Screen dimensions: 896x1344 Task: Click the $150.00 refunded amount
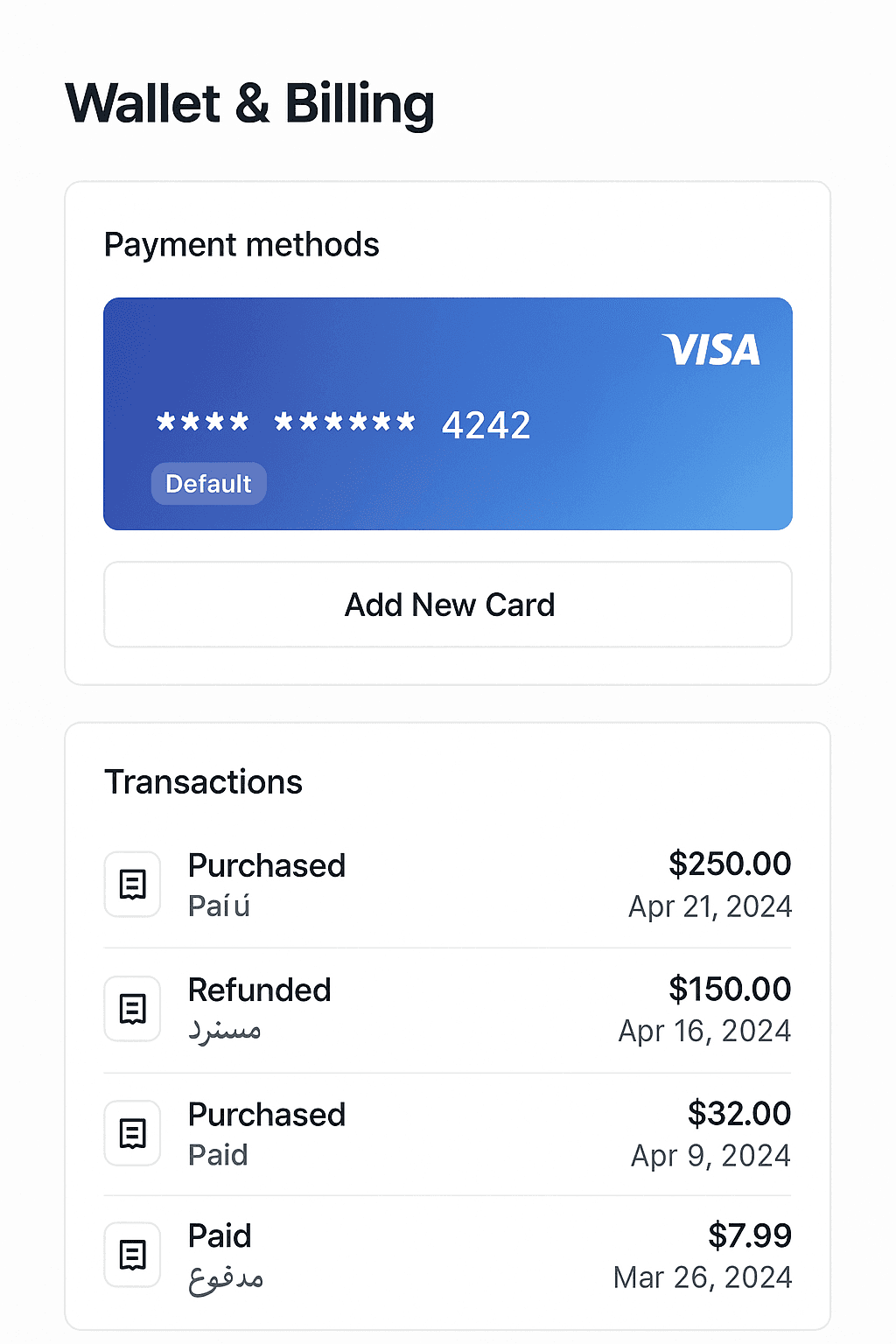click(x=730, y=989)
